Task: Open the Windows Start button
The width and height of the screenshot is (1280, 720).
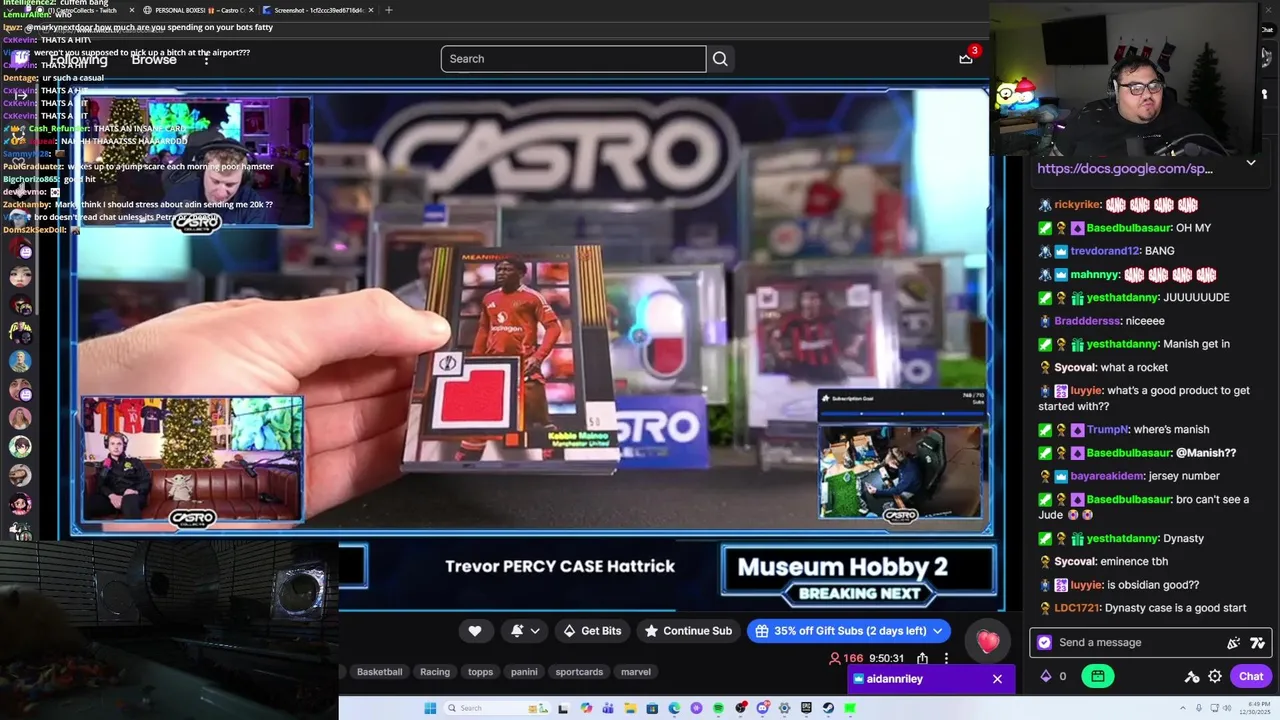Action: point(430,708)
